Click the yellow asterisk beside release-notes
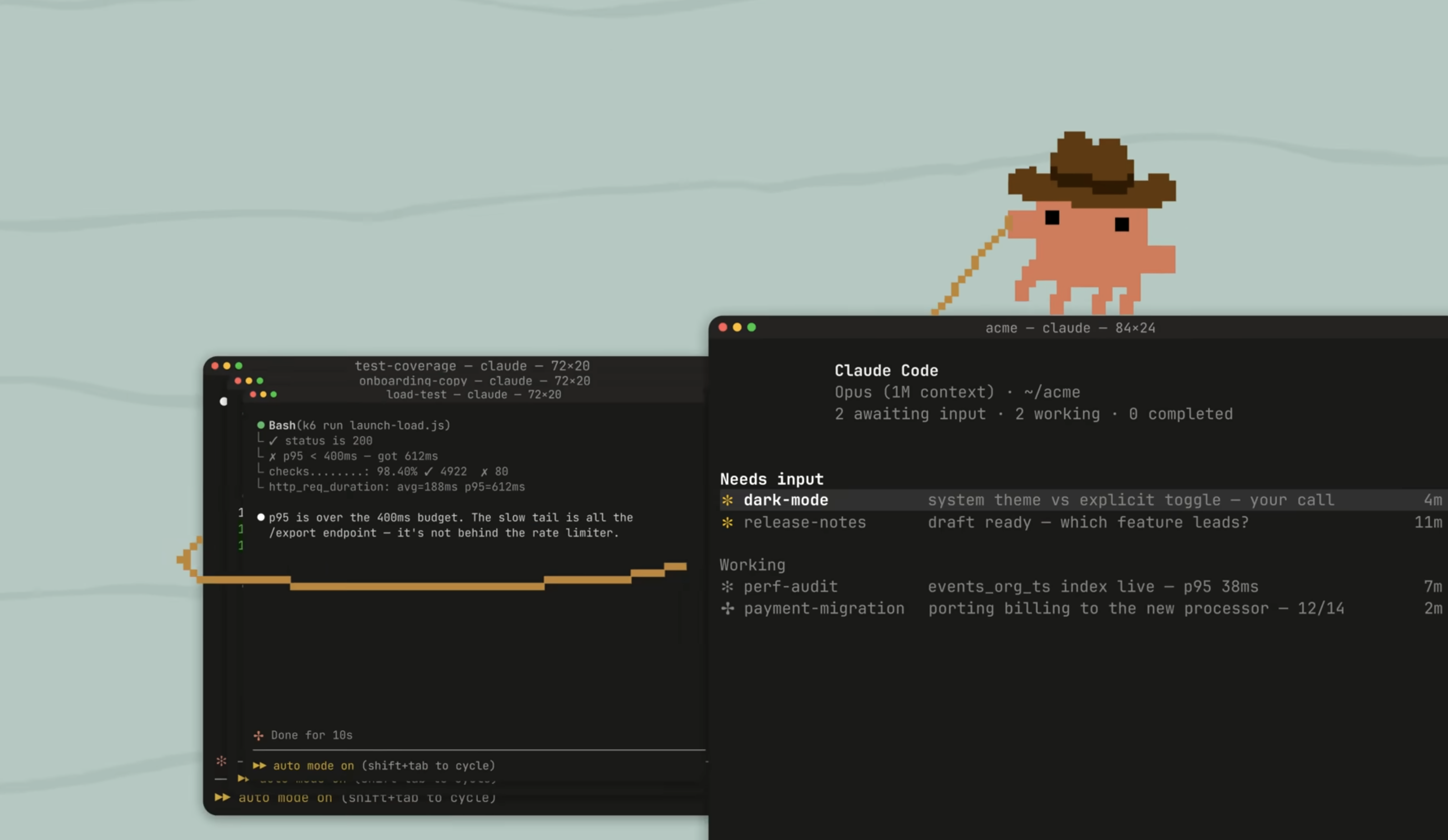The image size is (1448, 840). point(728,522)
